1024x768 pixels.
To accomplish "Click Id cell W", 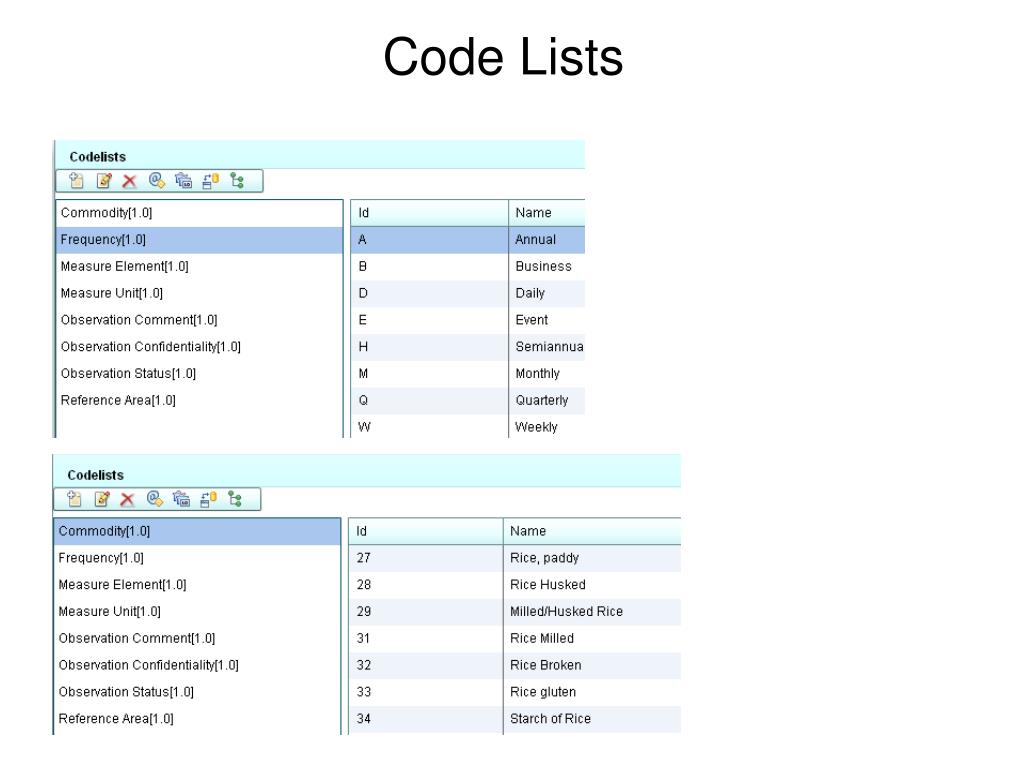I will [x=430, y=426].
